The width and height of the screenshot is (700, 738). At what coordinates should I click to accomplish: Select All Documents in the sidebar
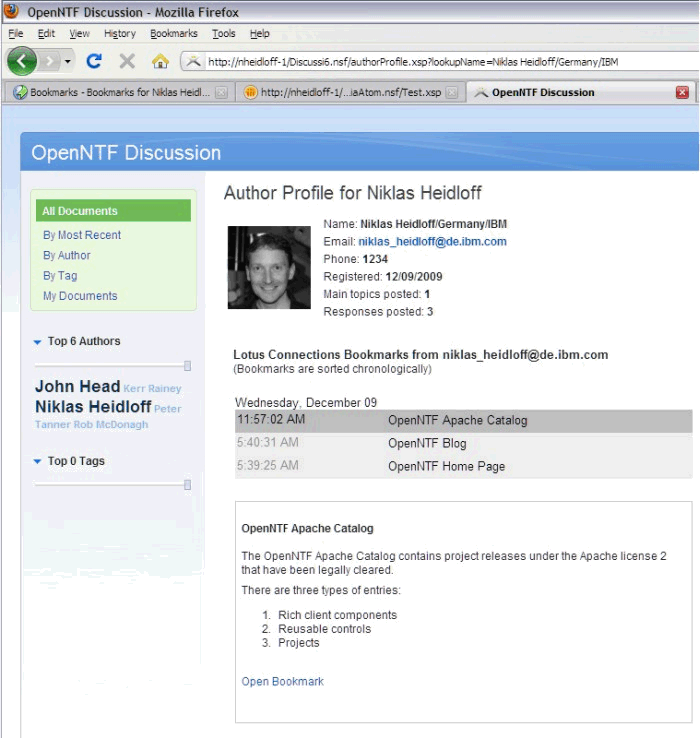(x=113, y=211)
